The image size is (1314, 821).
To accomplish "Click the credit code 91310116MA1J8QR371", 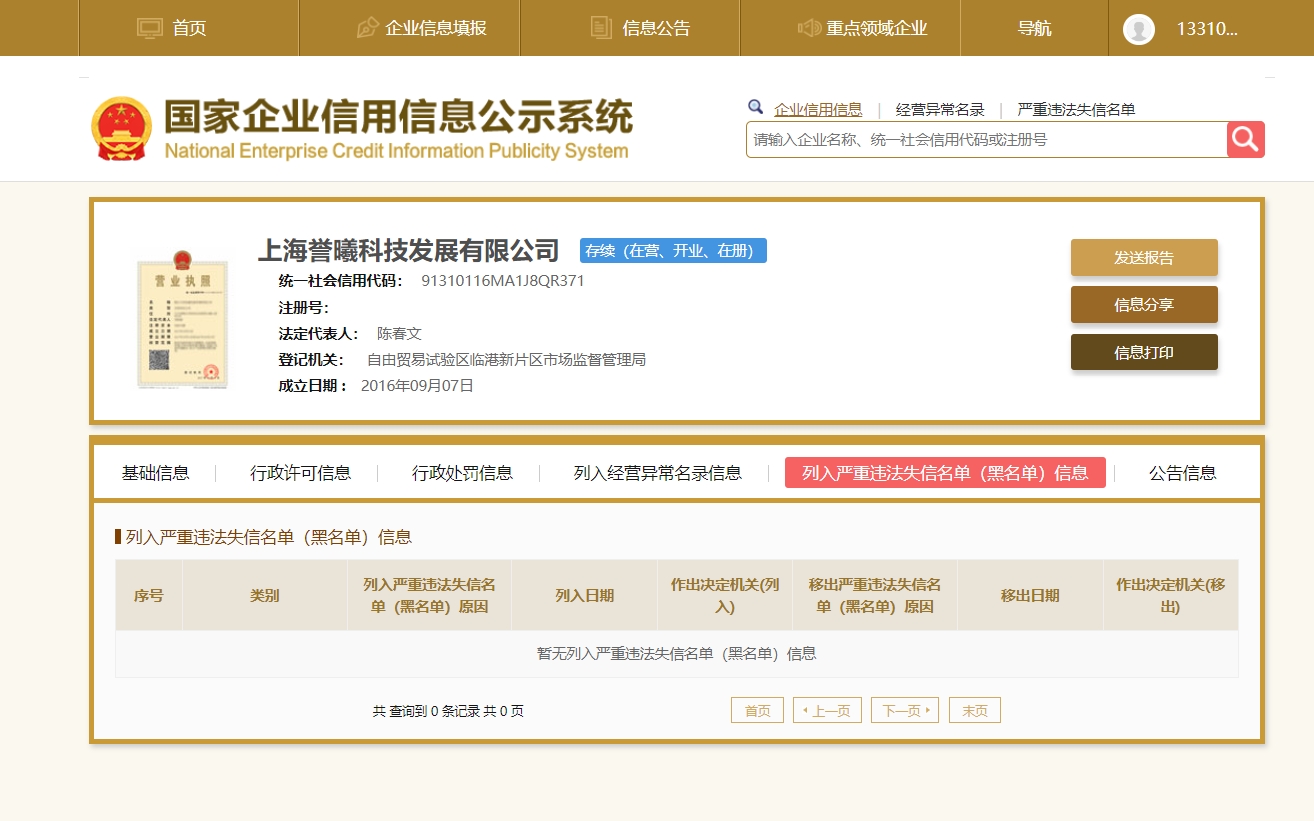I will pyautogui.click(x=503, y=281).
